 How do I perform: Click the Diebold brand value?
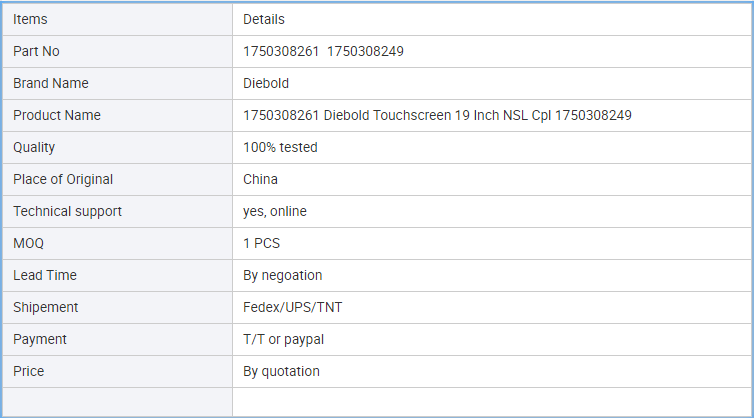click(x=266, y=83)
